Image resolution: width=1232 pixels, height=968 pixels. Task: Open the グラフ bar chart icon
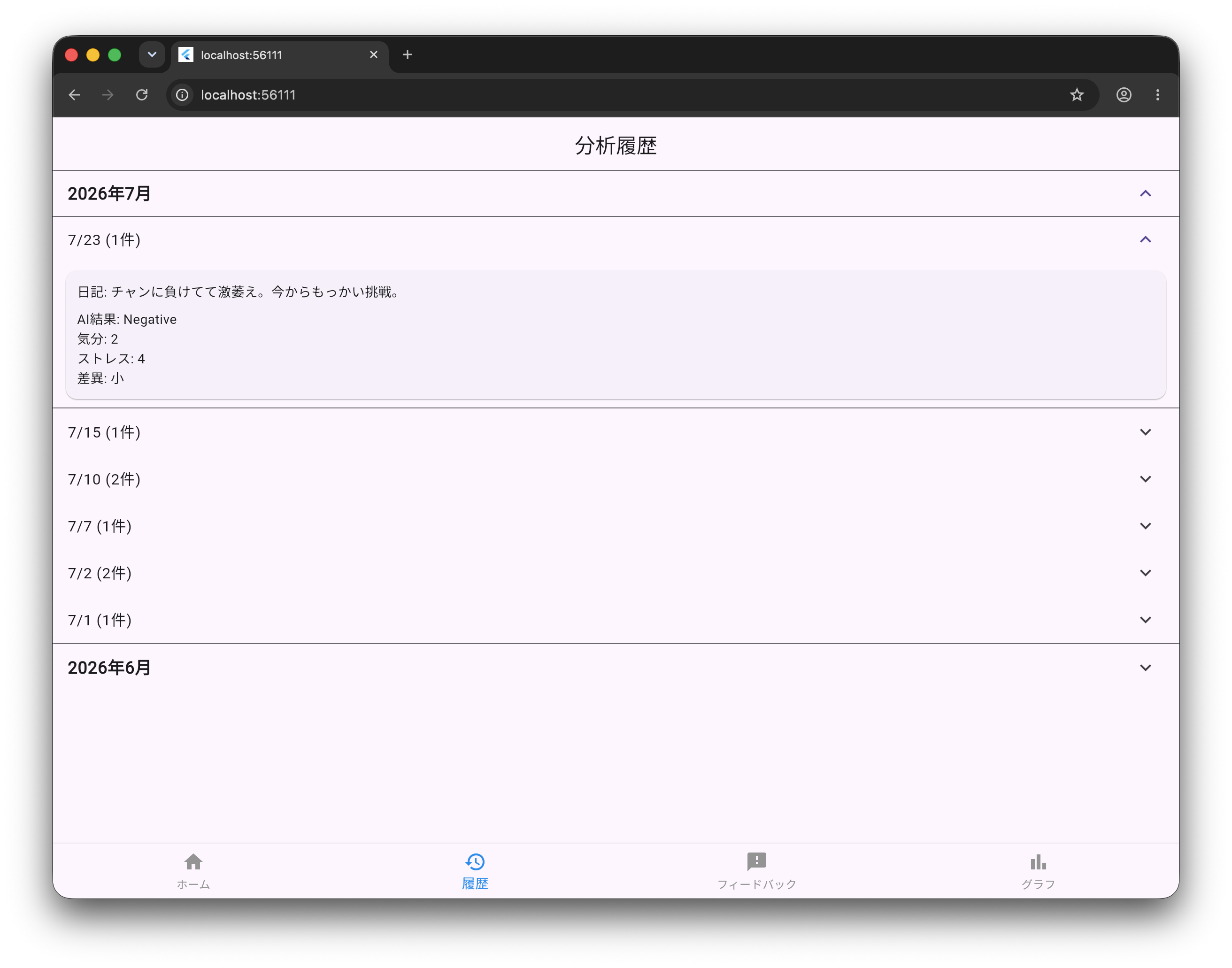1038,862
